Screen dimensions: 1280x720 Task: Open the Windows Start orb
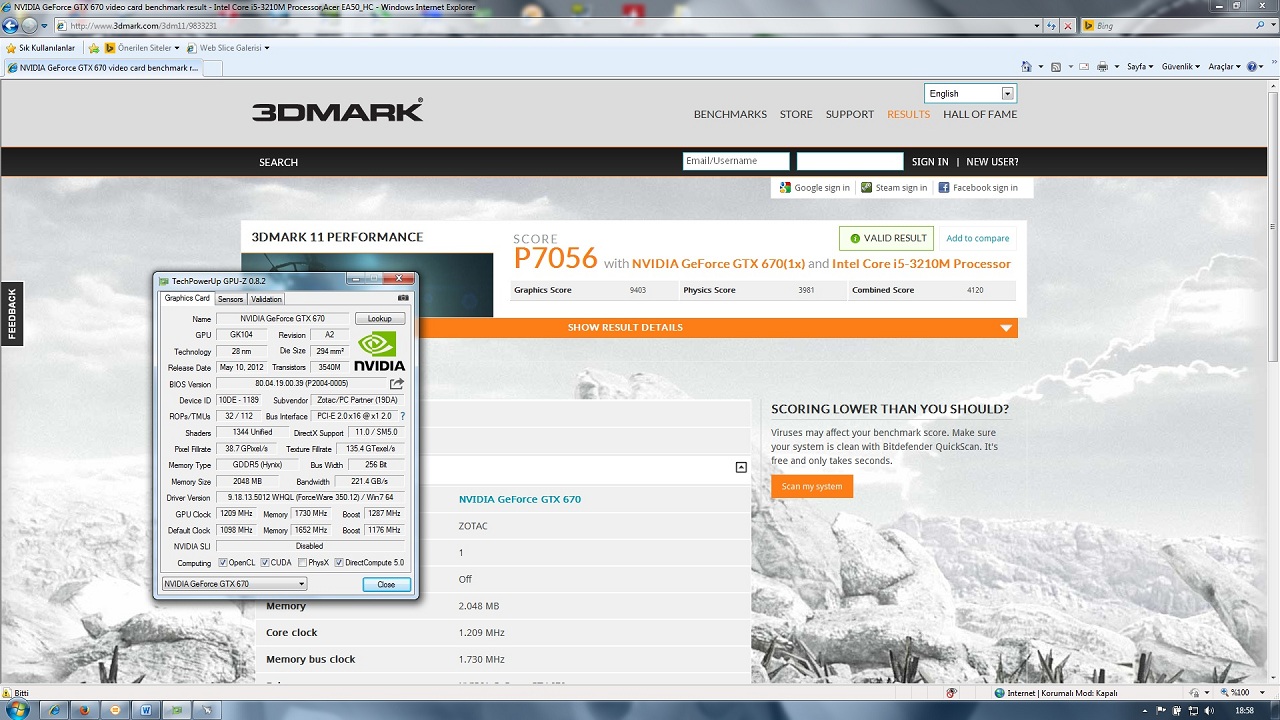coord(18,710)
